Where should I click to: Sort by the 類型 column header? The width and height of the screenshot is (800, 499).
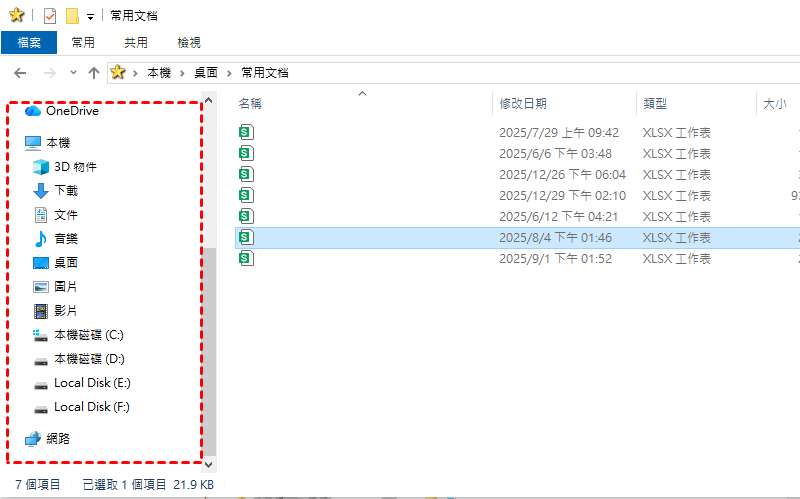point(655,104)
